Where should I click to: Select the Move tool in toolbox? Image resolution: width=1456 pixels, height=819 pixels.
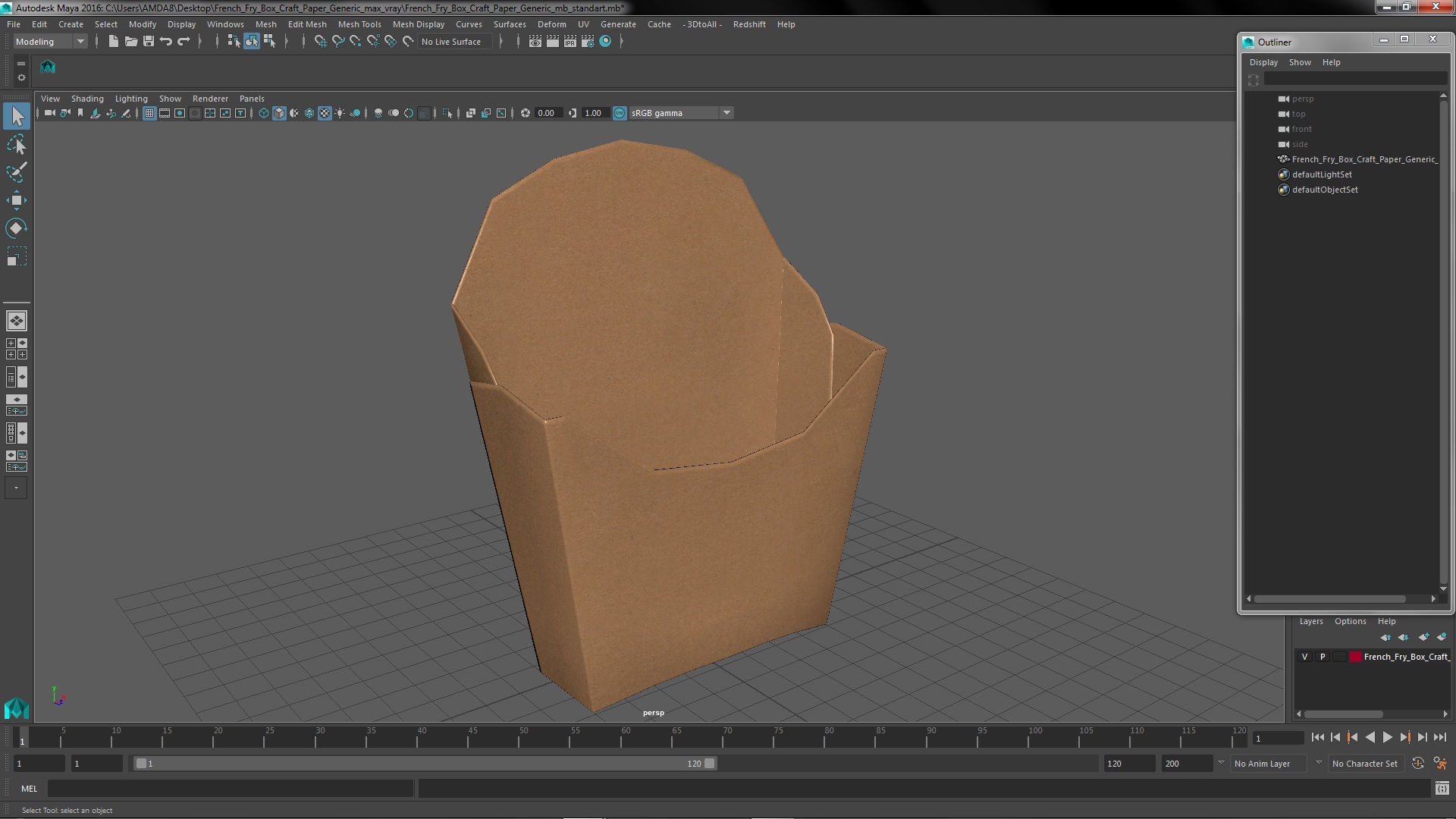[16, 200]
